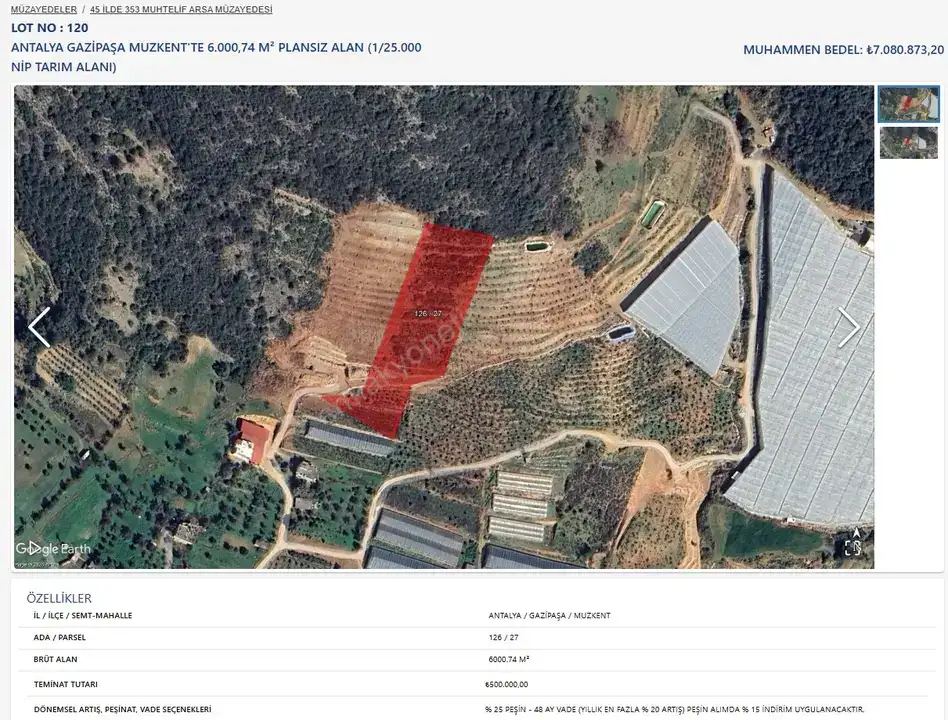The width and height of the screenshot is (948, 720).
Task: Go to MÜZAYEDELER breadcrumb
Action: click(44, 10)
